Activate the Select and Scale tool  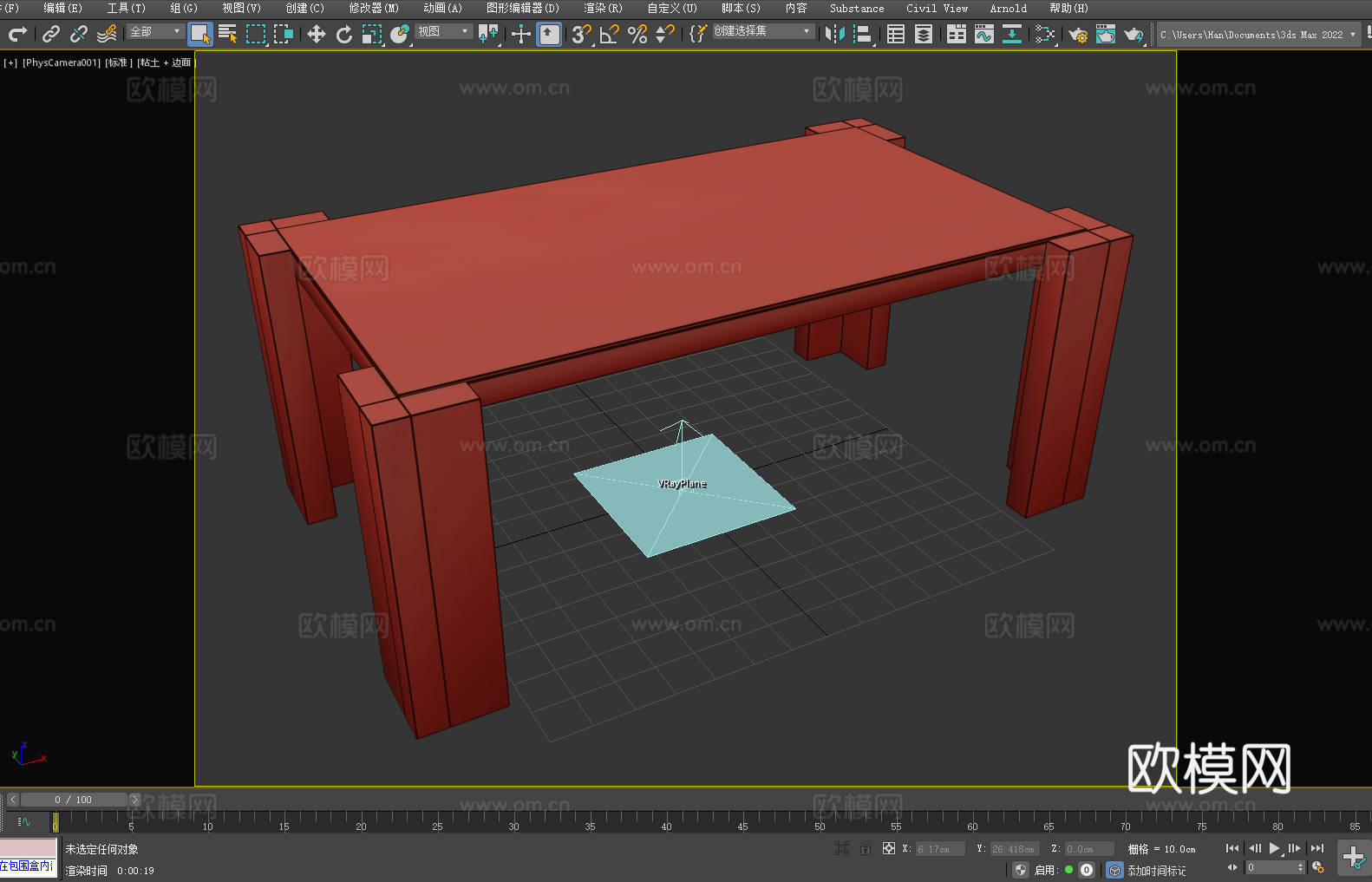(x=372, y=34)
